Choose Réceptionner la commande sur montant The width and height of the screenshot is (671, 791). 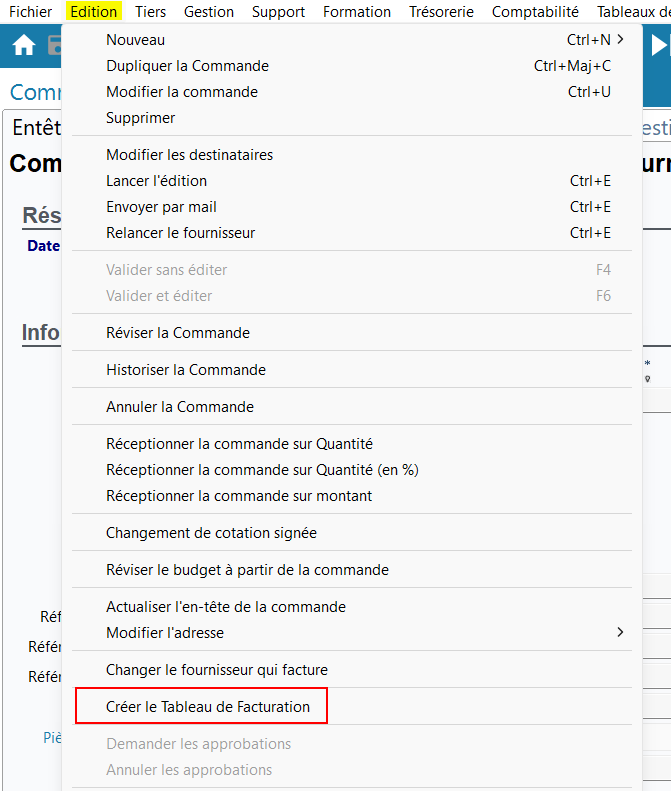pyautogui.click(x=239, y=496)
